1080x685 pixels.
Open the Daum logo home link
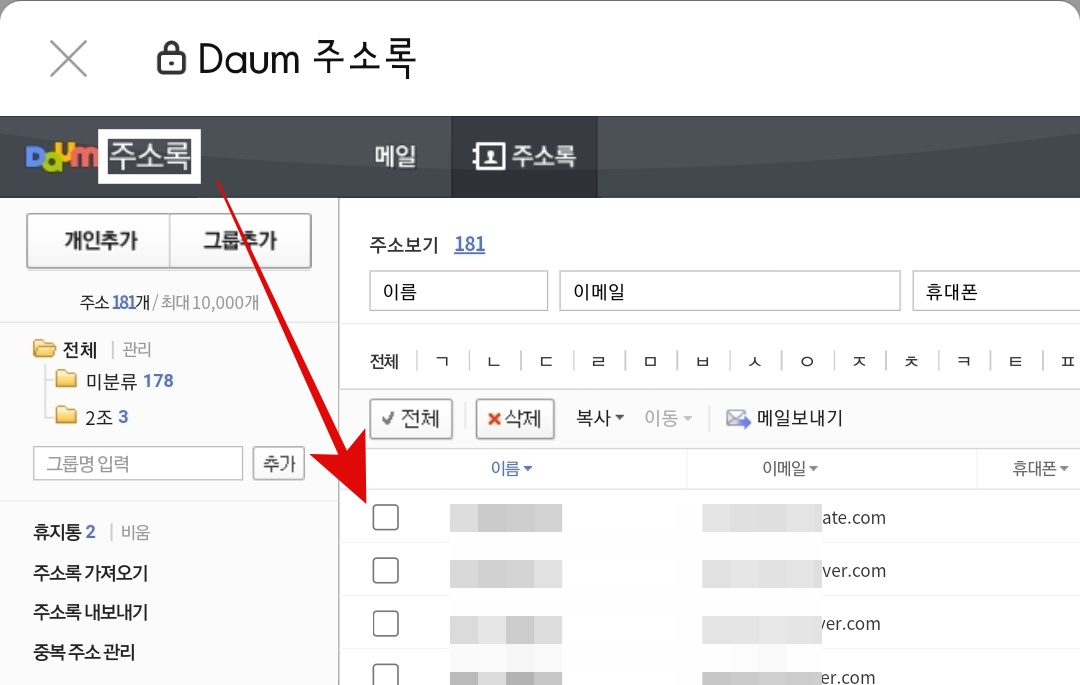pos(62,156)
